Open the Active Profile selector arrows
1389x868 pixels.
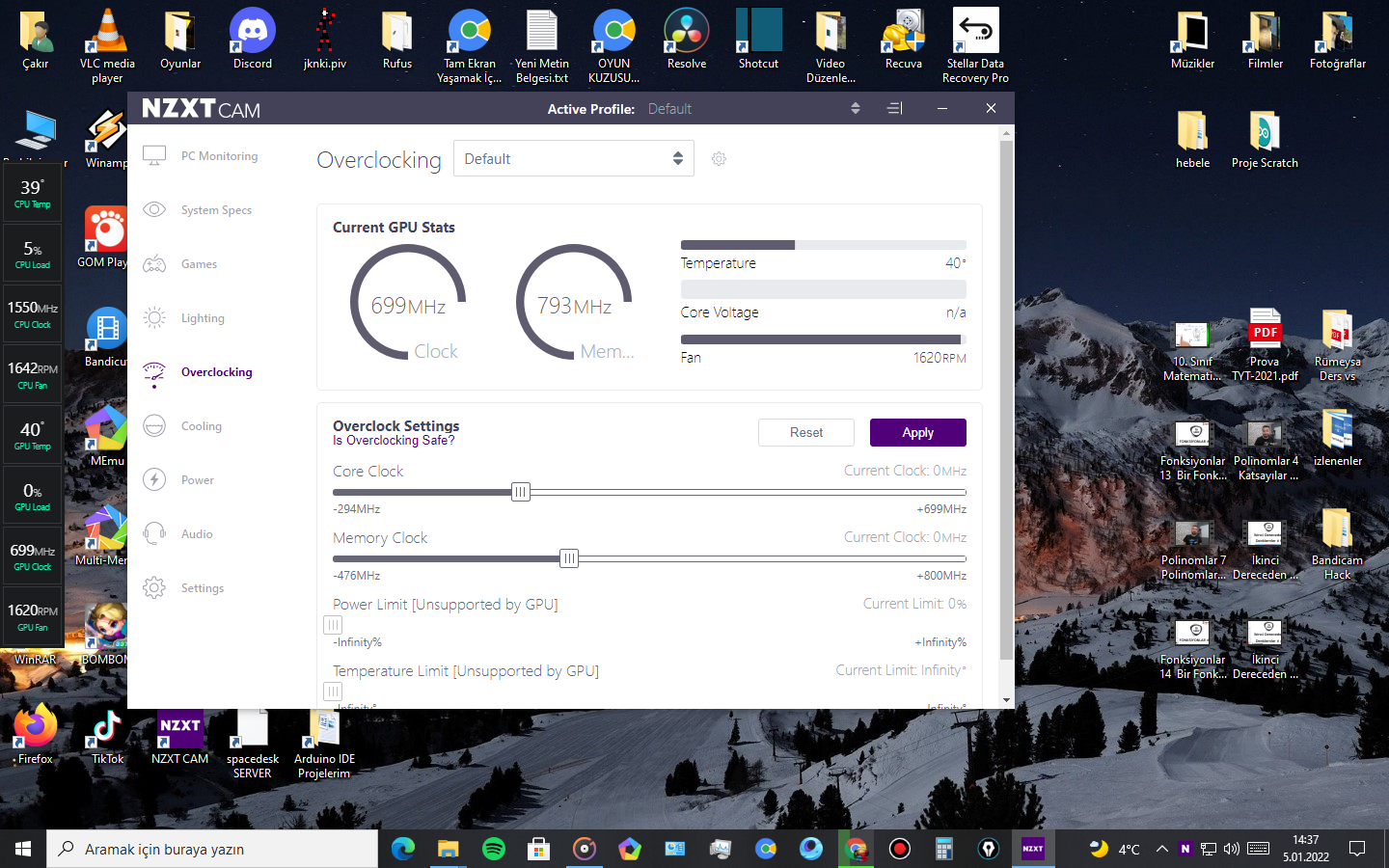[855, 109]
